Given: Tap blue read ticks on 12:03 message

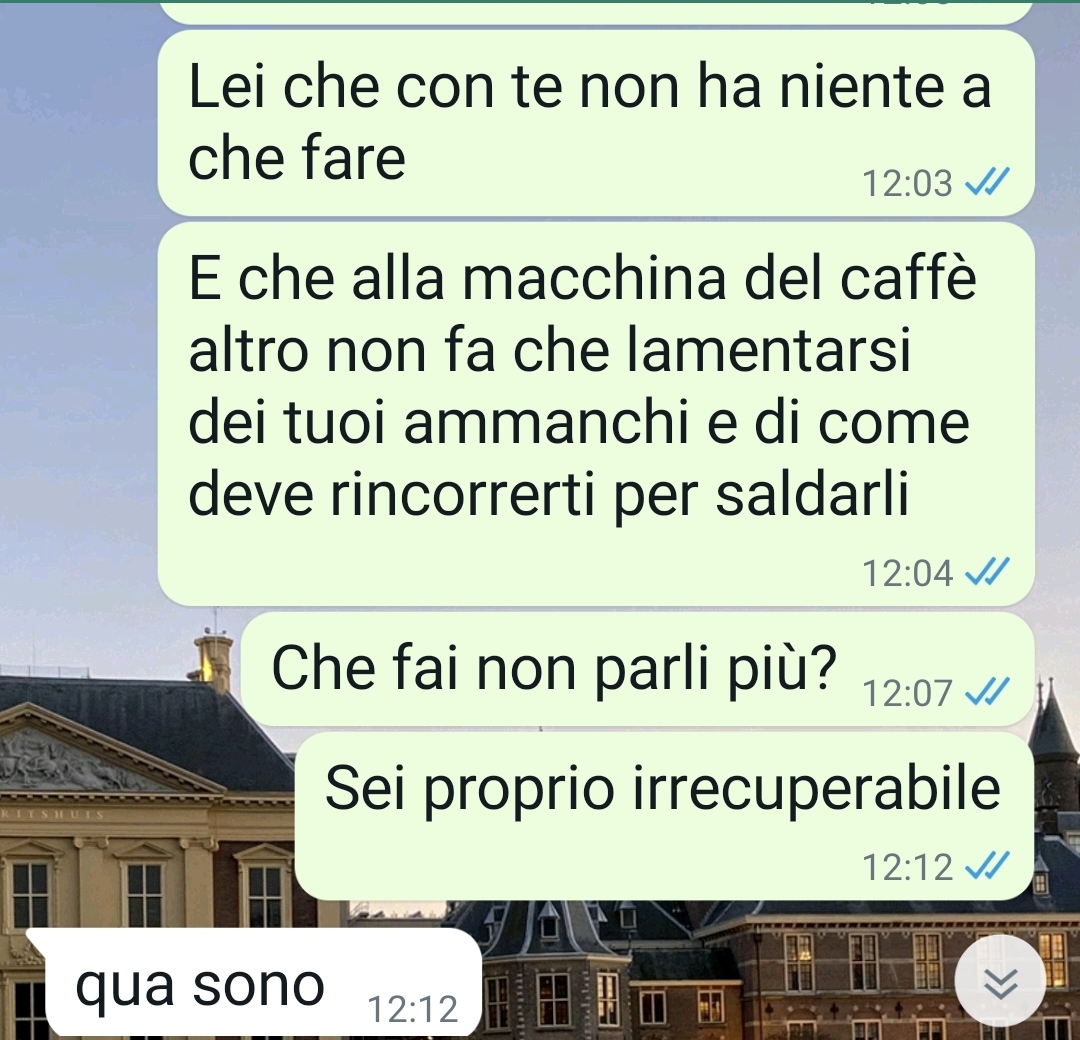Looking at the screenshot, I should [x=987, y=183].
